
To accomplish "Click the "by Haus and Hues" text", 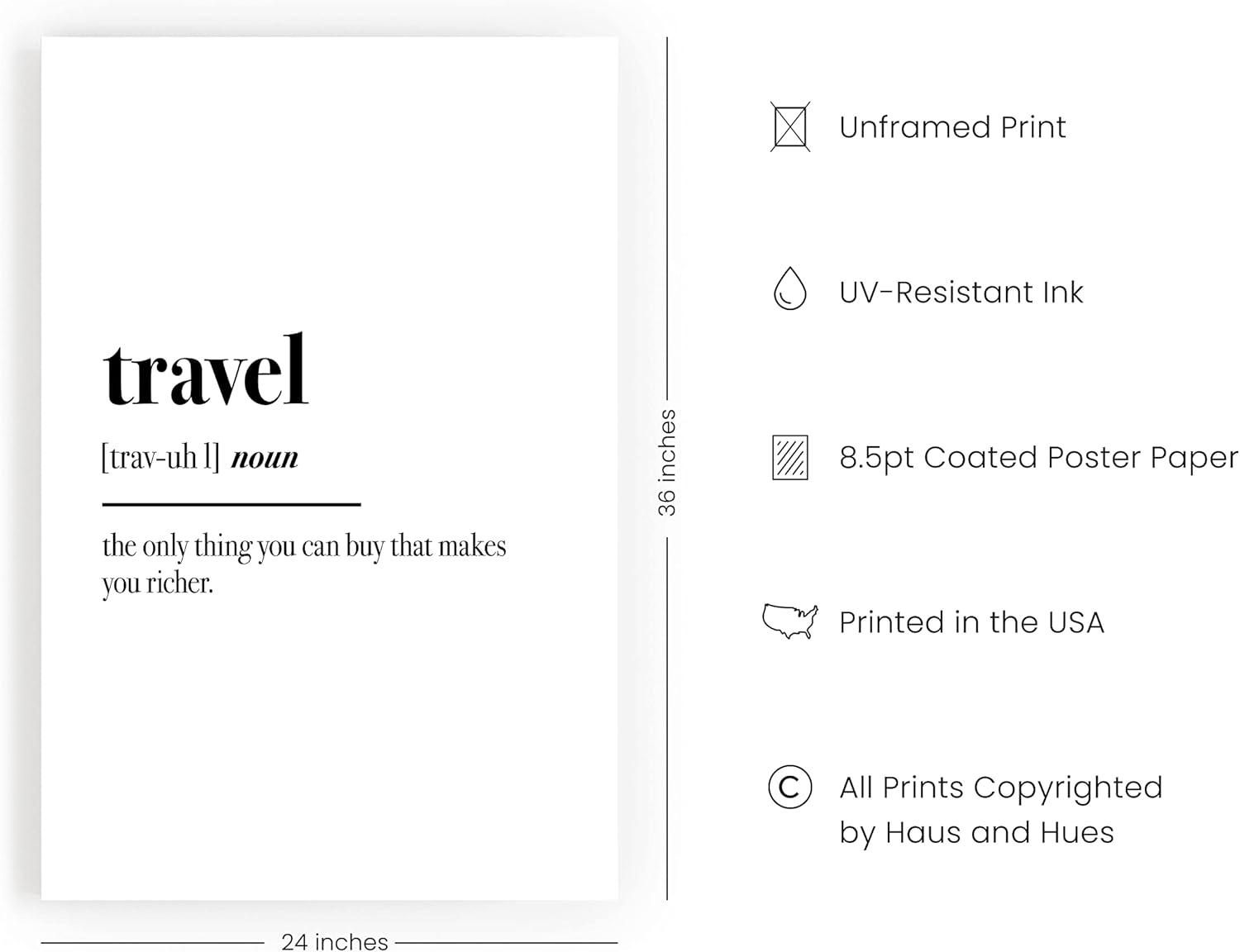I will click(x=976, y=832).
